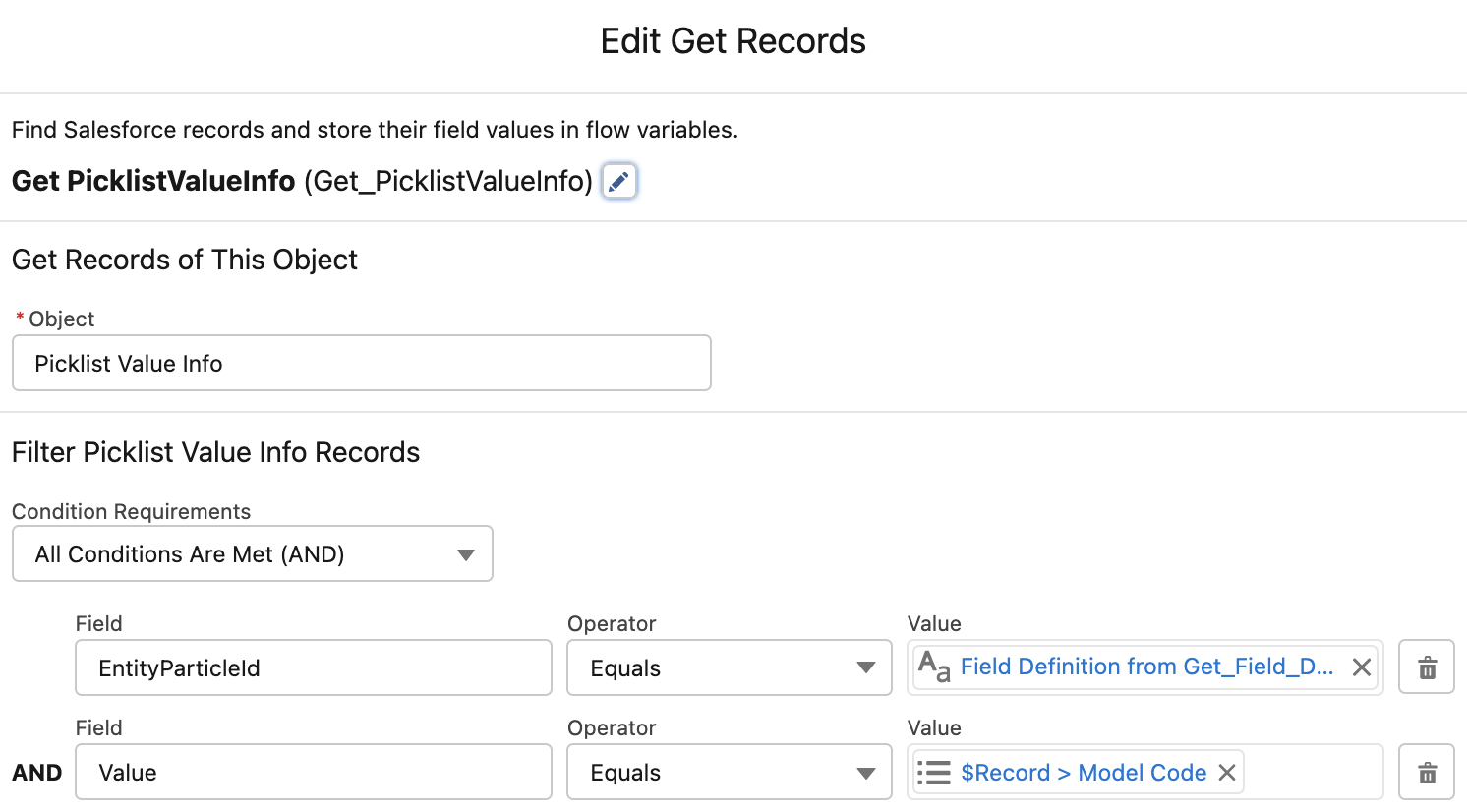1467x812 pixels.
Task: Click the Object input containing Picklist Value Info
Action: point(361,363)
